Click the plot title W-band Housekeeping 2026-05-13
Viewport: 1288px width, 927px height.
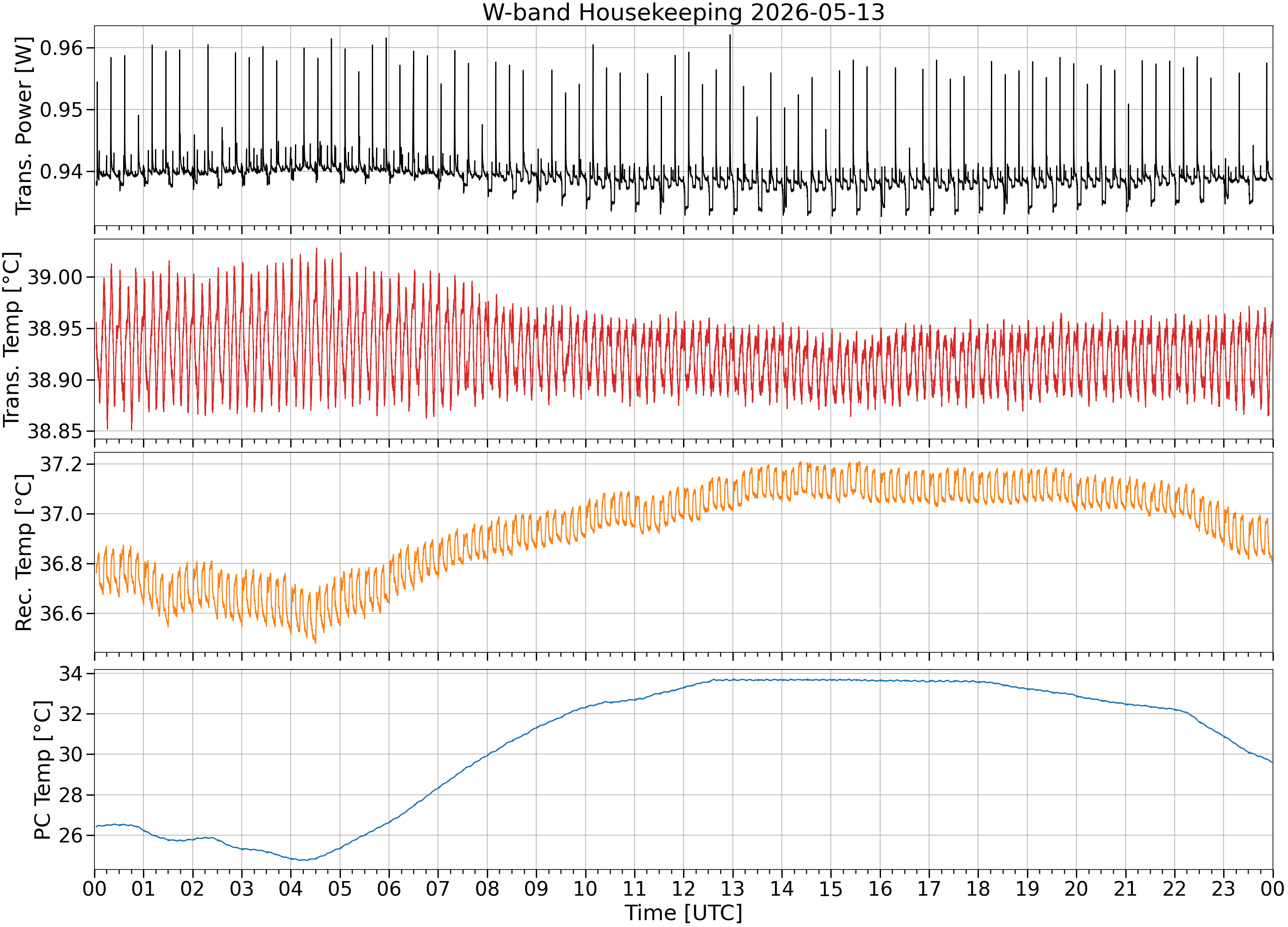[x=683, y=12]
